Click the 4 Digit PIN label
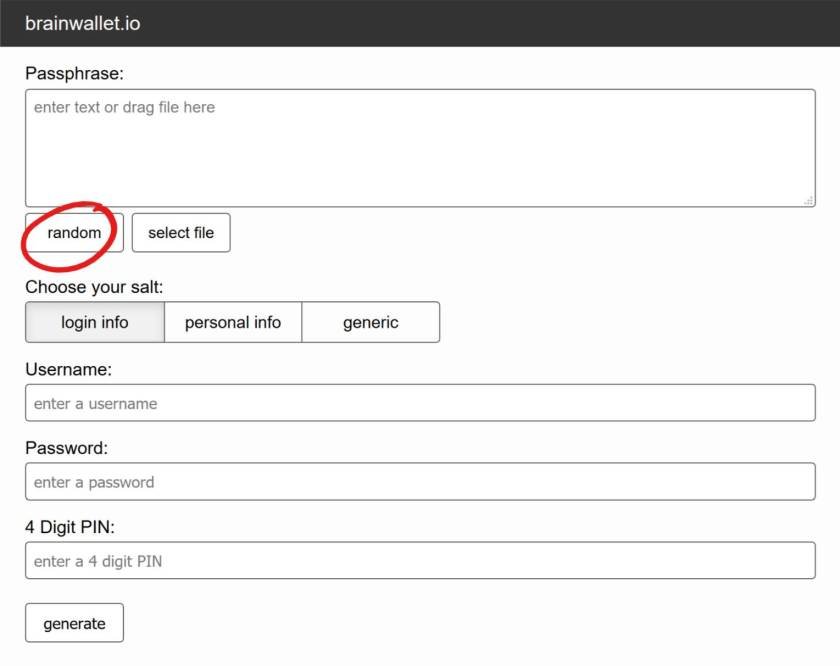 pos(70,527)
